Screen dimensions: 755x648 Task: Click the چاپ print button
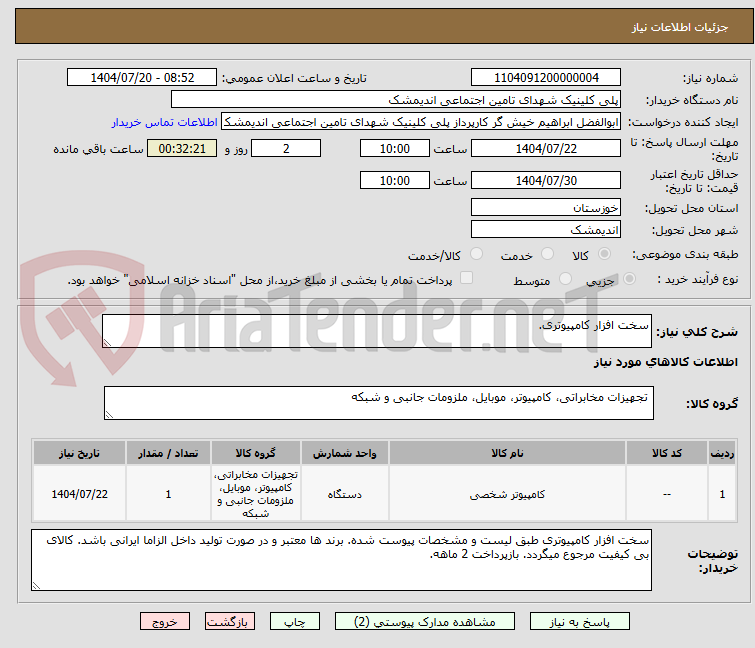[295, 622]
